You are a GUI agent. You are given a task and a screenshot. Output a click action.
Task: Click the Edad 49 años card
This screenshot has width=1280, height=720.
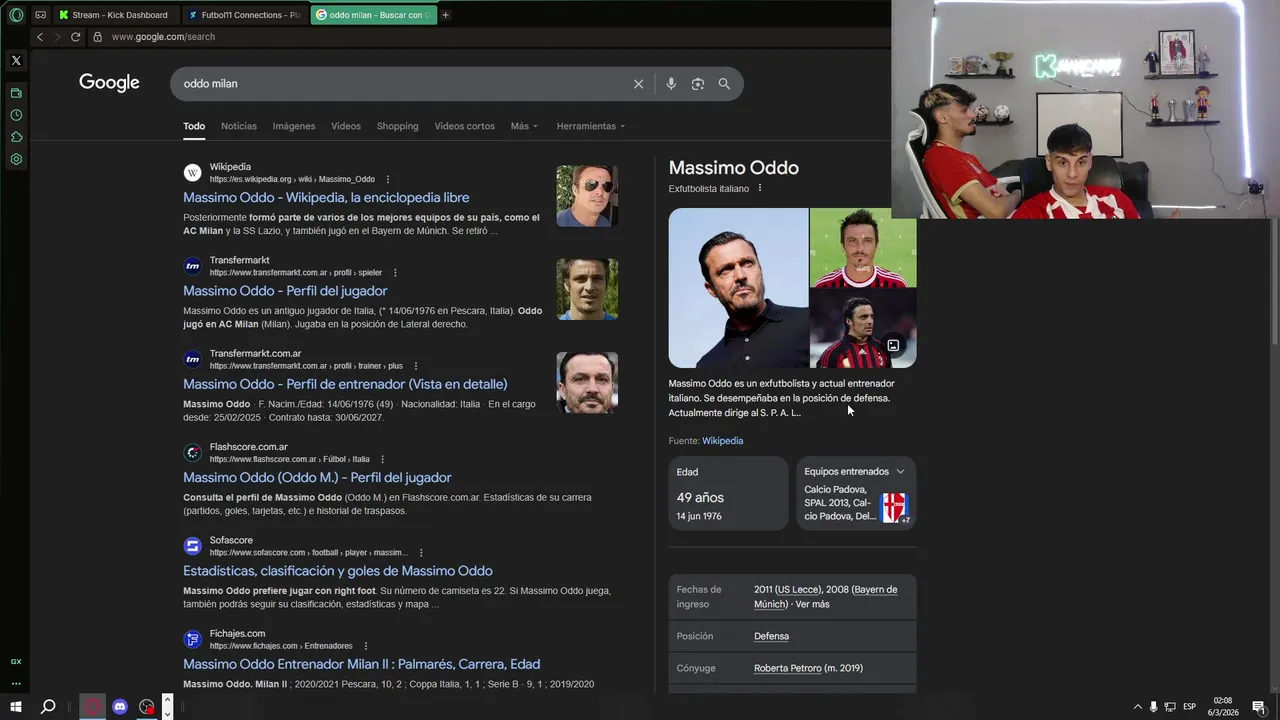(x=728, y=493)
